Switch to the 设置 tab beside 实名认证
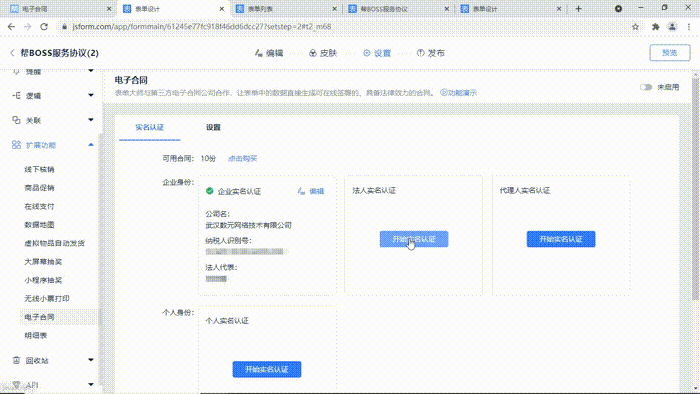 coord(213,127)
